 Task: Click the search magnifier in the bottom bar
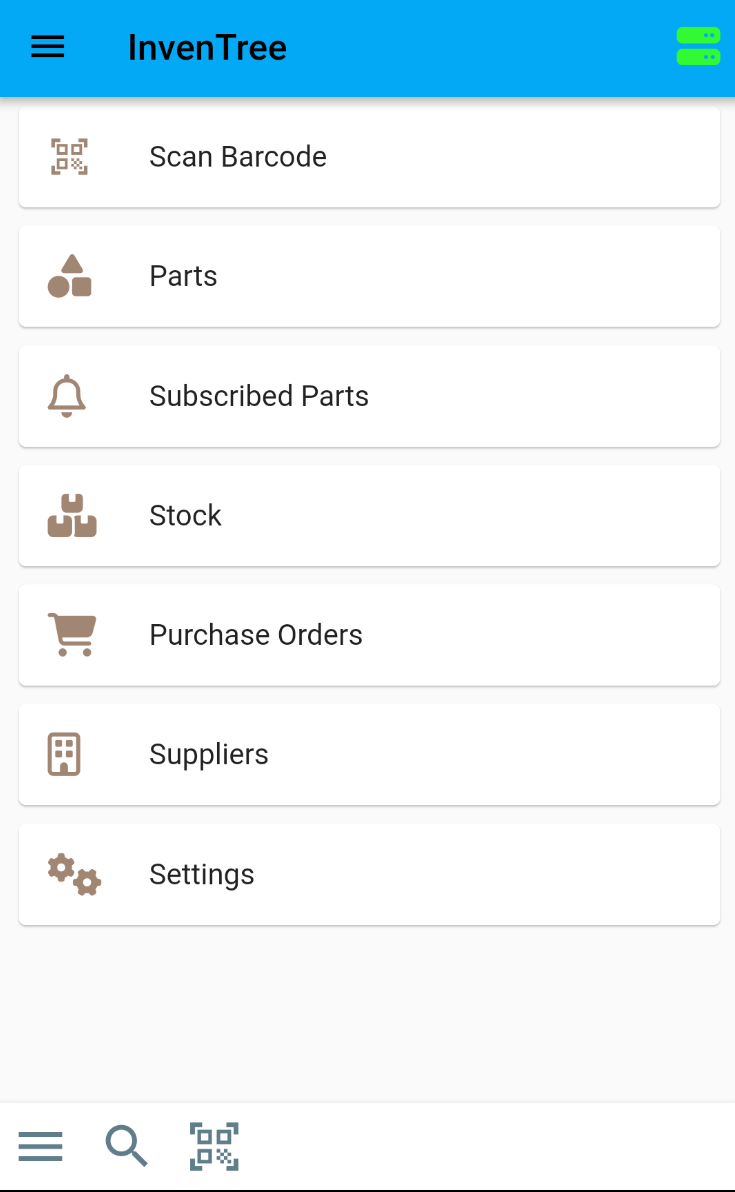click(127, 1146)
